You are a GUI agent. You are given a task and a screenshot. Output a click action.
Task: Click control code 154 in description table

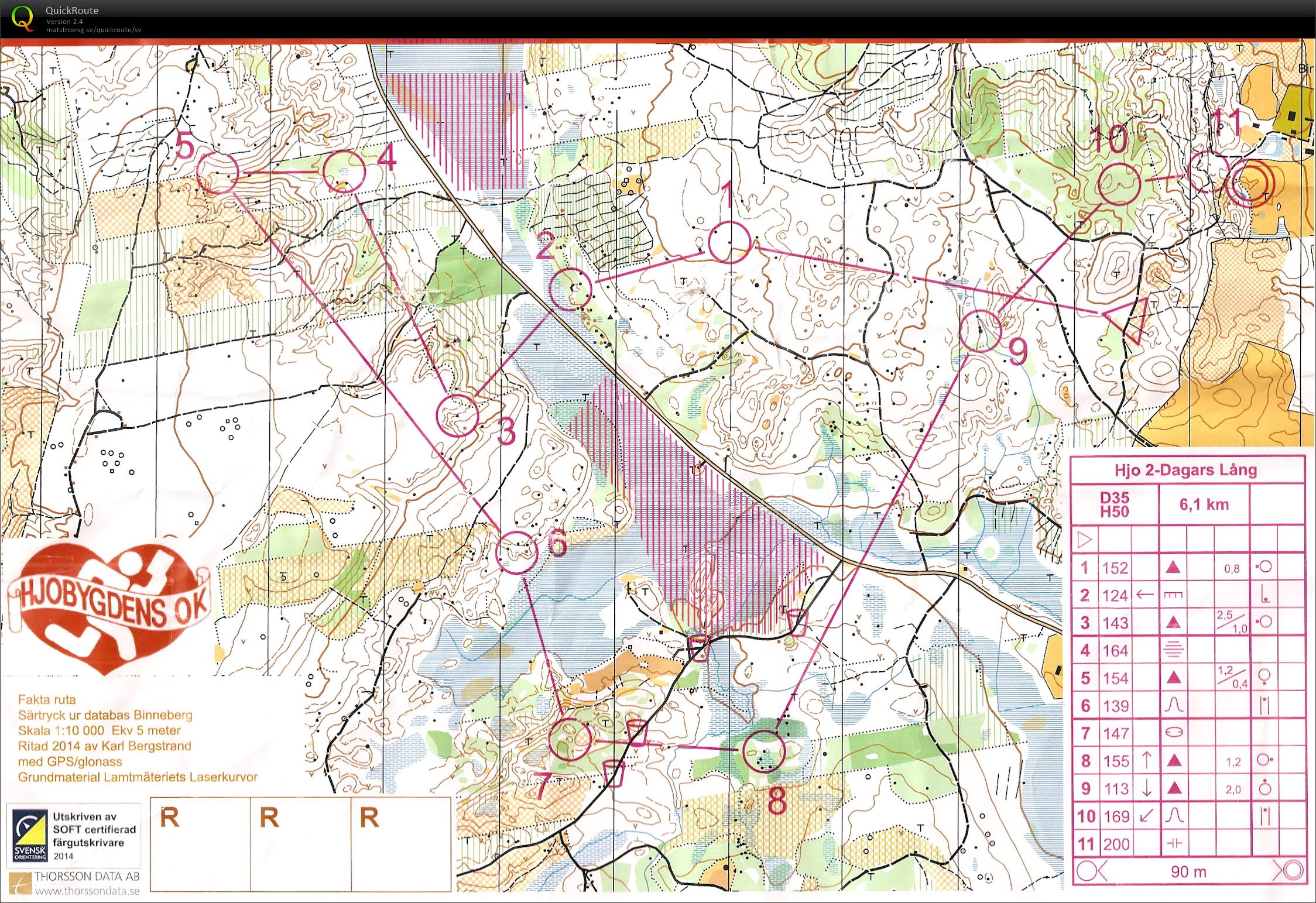(x=1115, y=678)
